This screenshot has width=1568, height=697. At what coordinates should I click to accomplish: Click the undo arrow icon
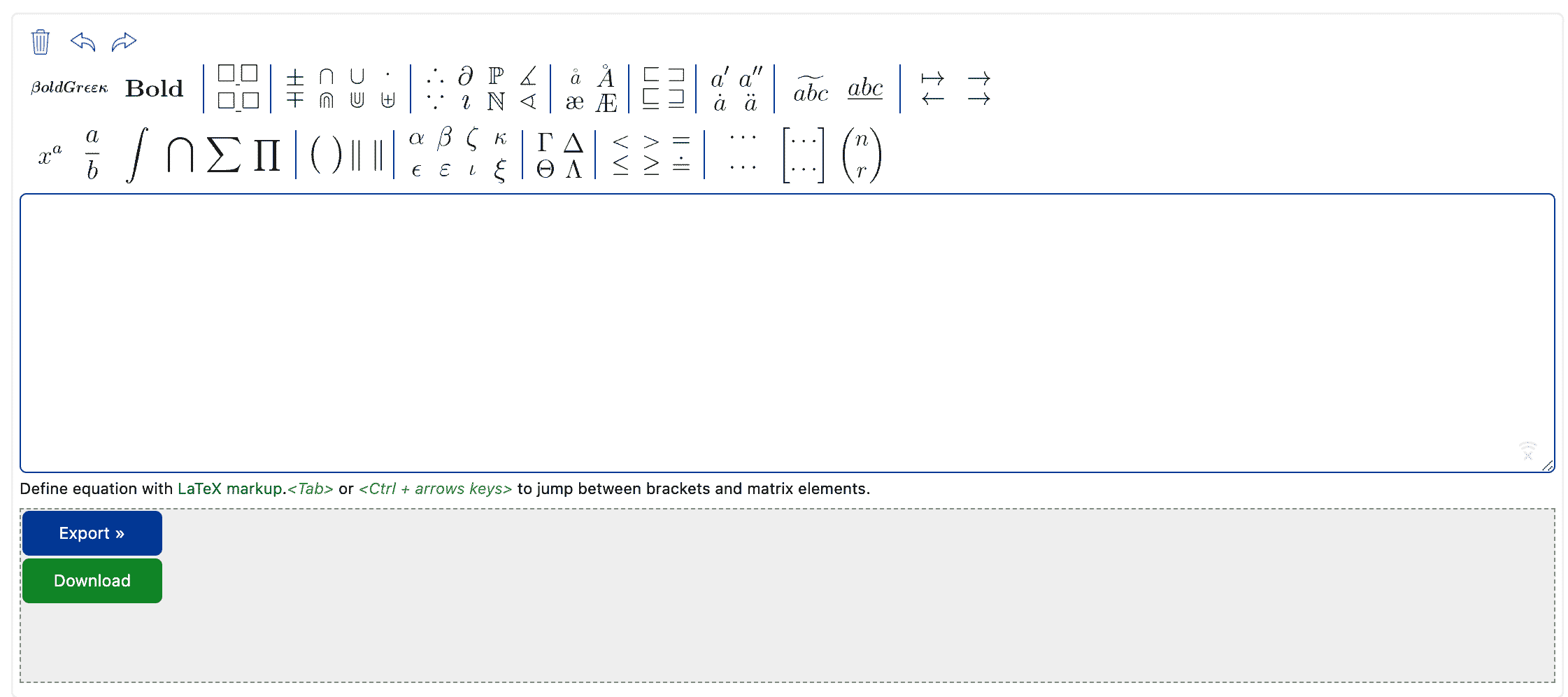tap(83, 42)
